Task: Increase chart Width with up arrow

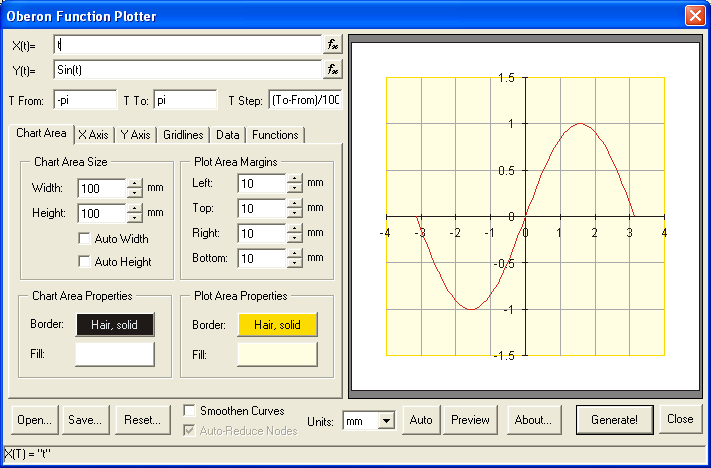Action: point(135,184)
